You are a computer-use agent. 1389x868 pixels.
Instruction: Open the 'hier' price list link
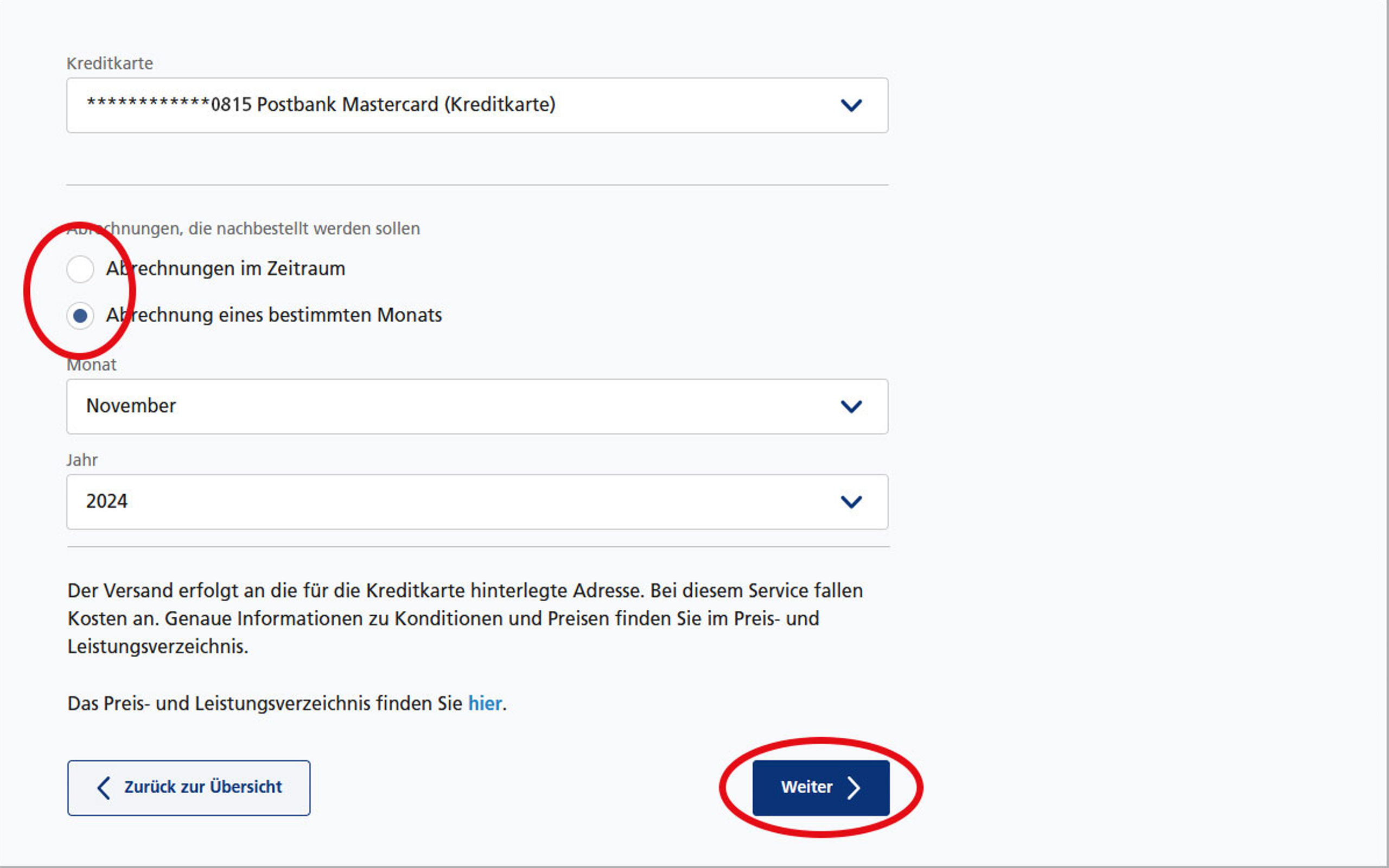click(x=485, y=703)
